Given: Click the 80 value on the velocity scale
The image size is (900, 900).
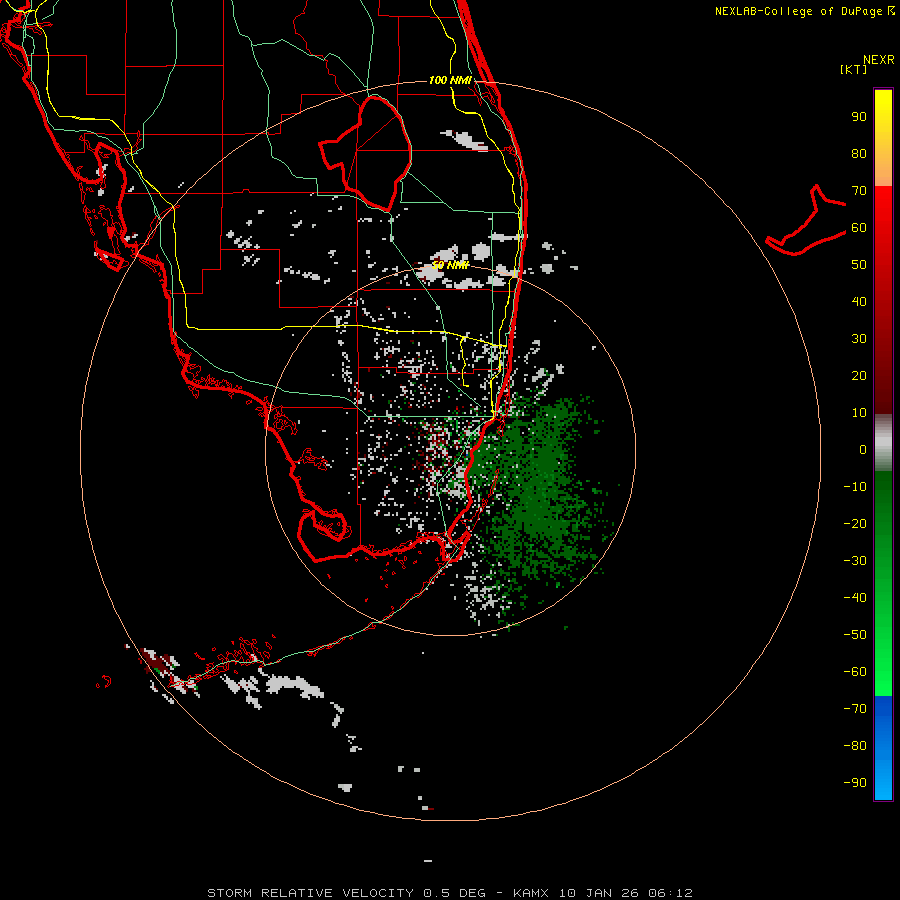Looking at the screenshot, I should 859,154.
